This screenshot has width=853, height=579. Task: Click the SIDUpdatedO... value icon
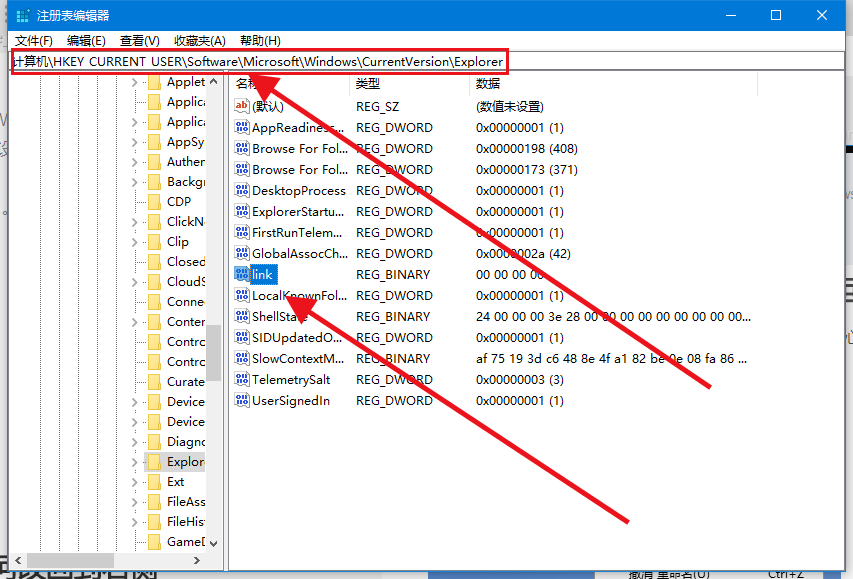(x=242, y=337)
